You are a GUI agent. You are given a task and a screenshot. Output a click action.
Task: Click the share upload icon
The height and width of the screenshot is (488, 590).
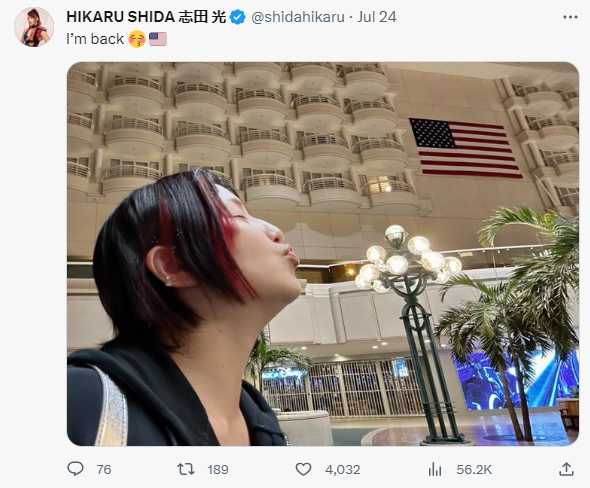tap(566, 469)
